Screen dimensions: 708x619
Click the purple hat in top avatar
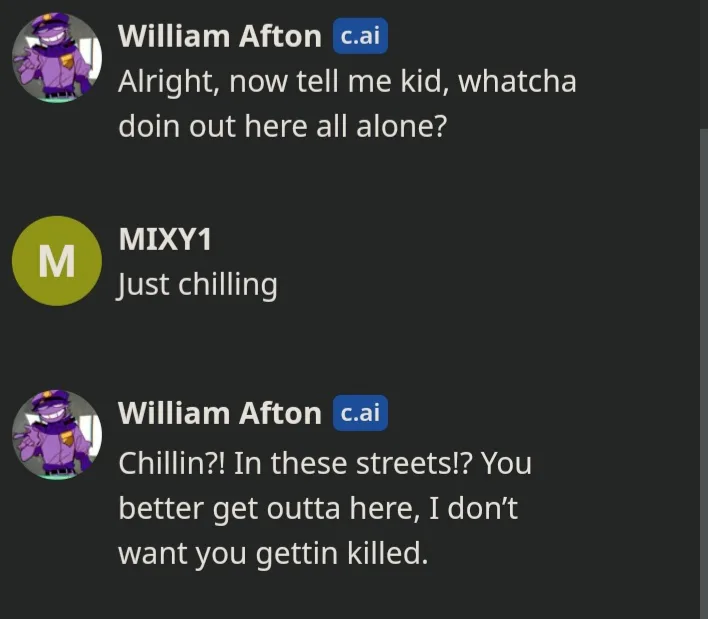51,21
